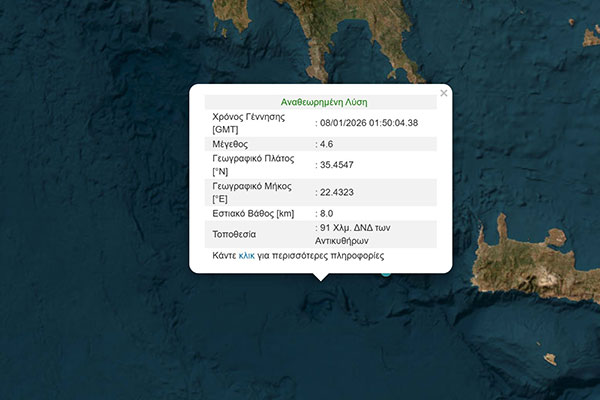Select the 'Μέγεθος' magnitude row label

click(x=232, y=144)
